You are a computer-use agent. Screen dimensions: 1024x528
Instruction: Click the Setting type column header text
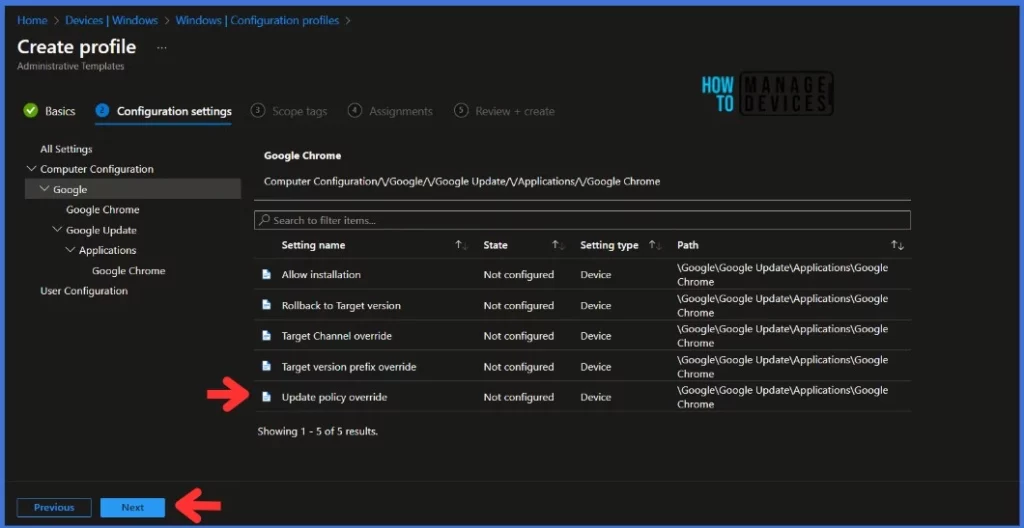pos(609,245)
